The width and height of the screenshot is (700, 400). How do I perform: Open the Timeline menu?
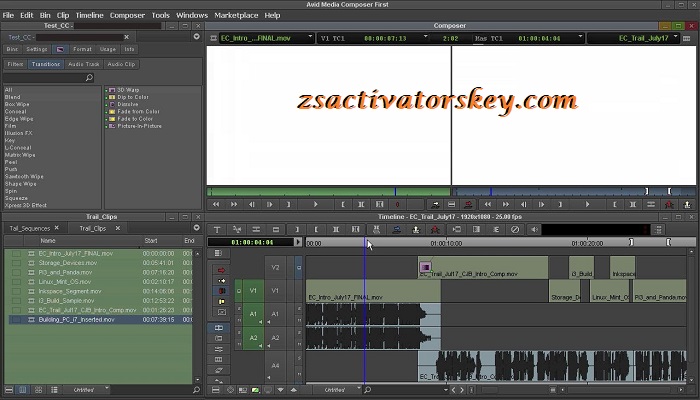(89, 15)
